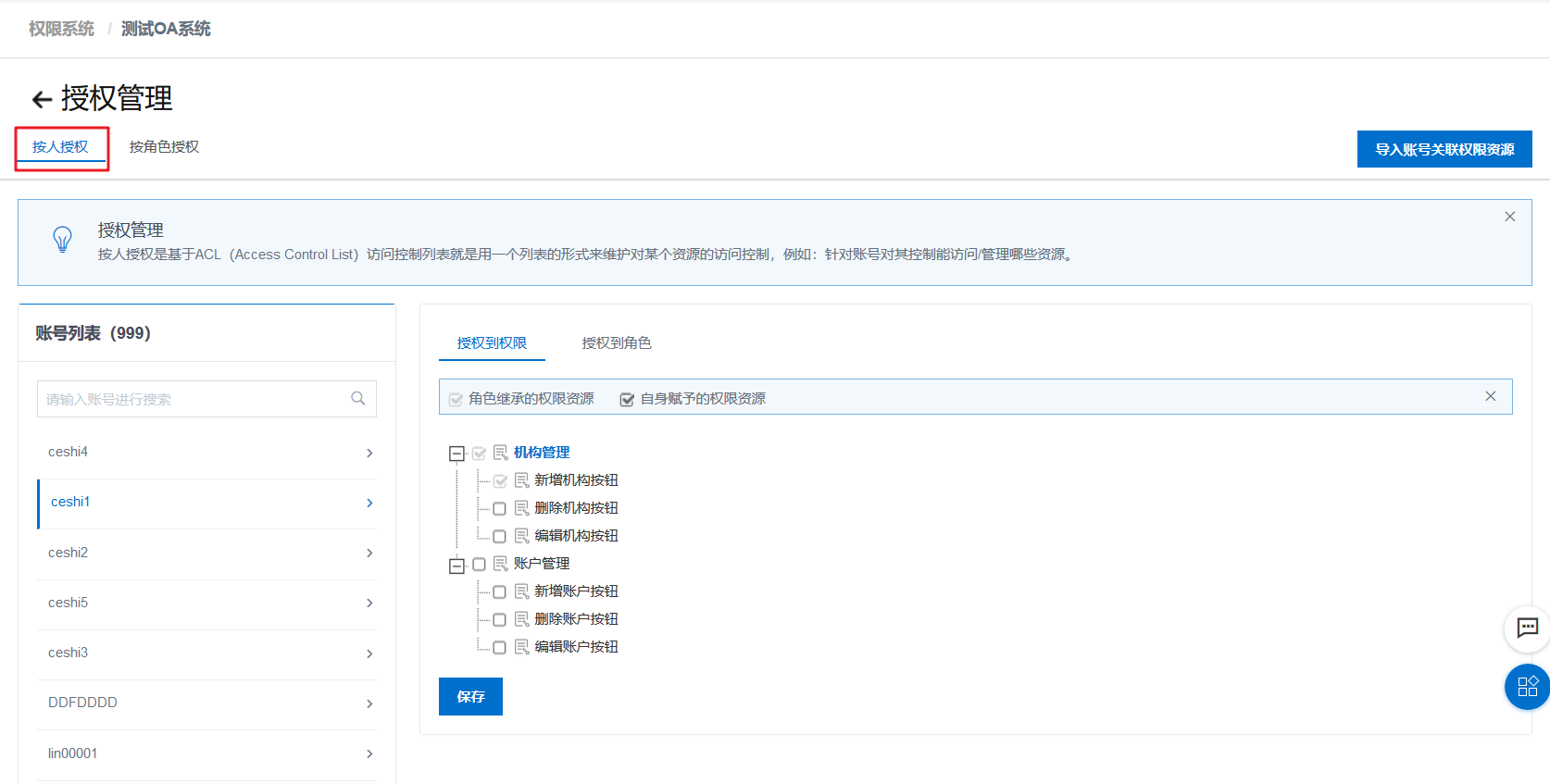Toggle the 机构管理 checkbox
The image size is (1550, 784).
479,454
